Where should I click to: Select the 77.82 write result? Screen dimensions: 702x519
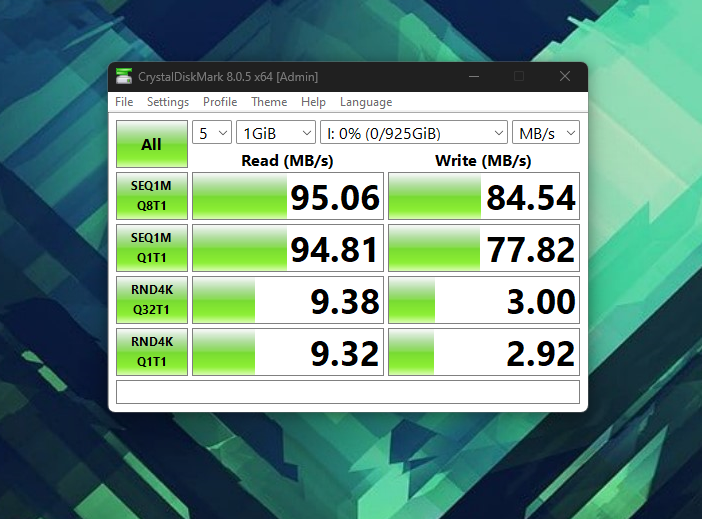point(484,248)
